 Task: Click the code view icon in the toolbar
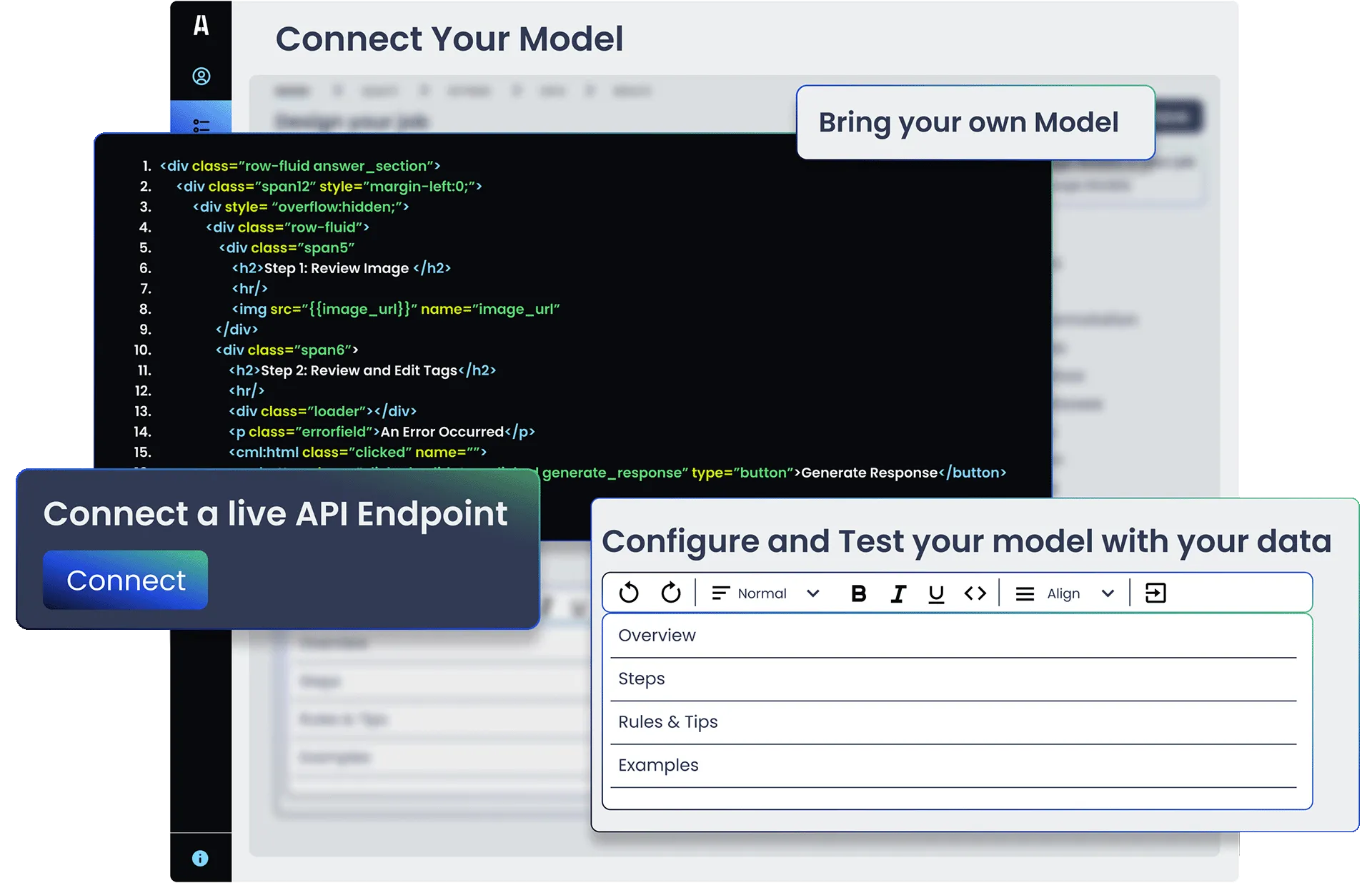[975, 592]
